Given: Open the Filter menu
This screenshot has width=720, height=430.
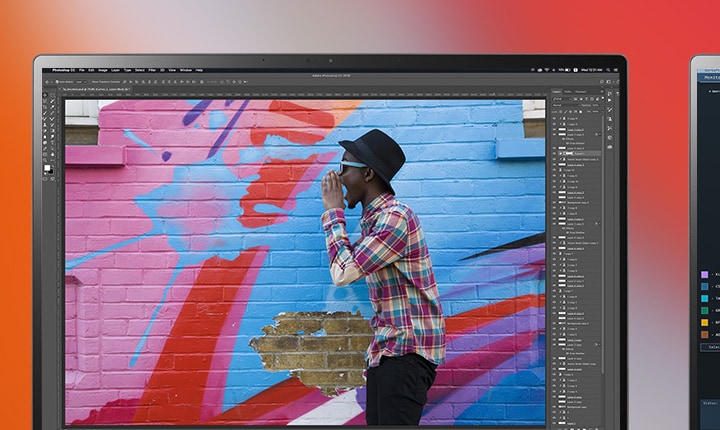Looking at the screenshot, I should (152, 70).
